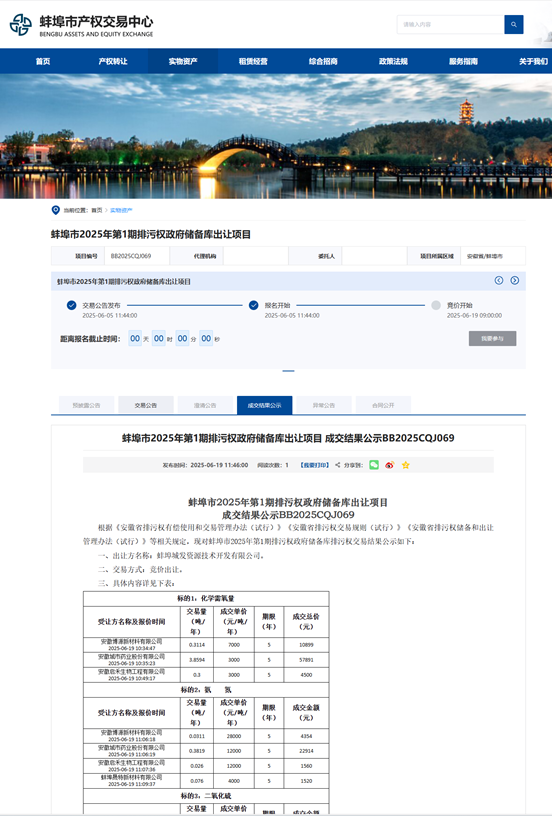Click the 标的1：化学需氧量 table header
This screenshot has width=552, height=816.
pos(206,598)
